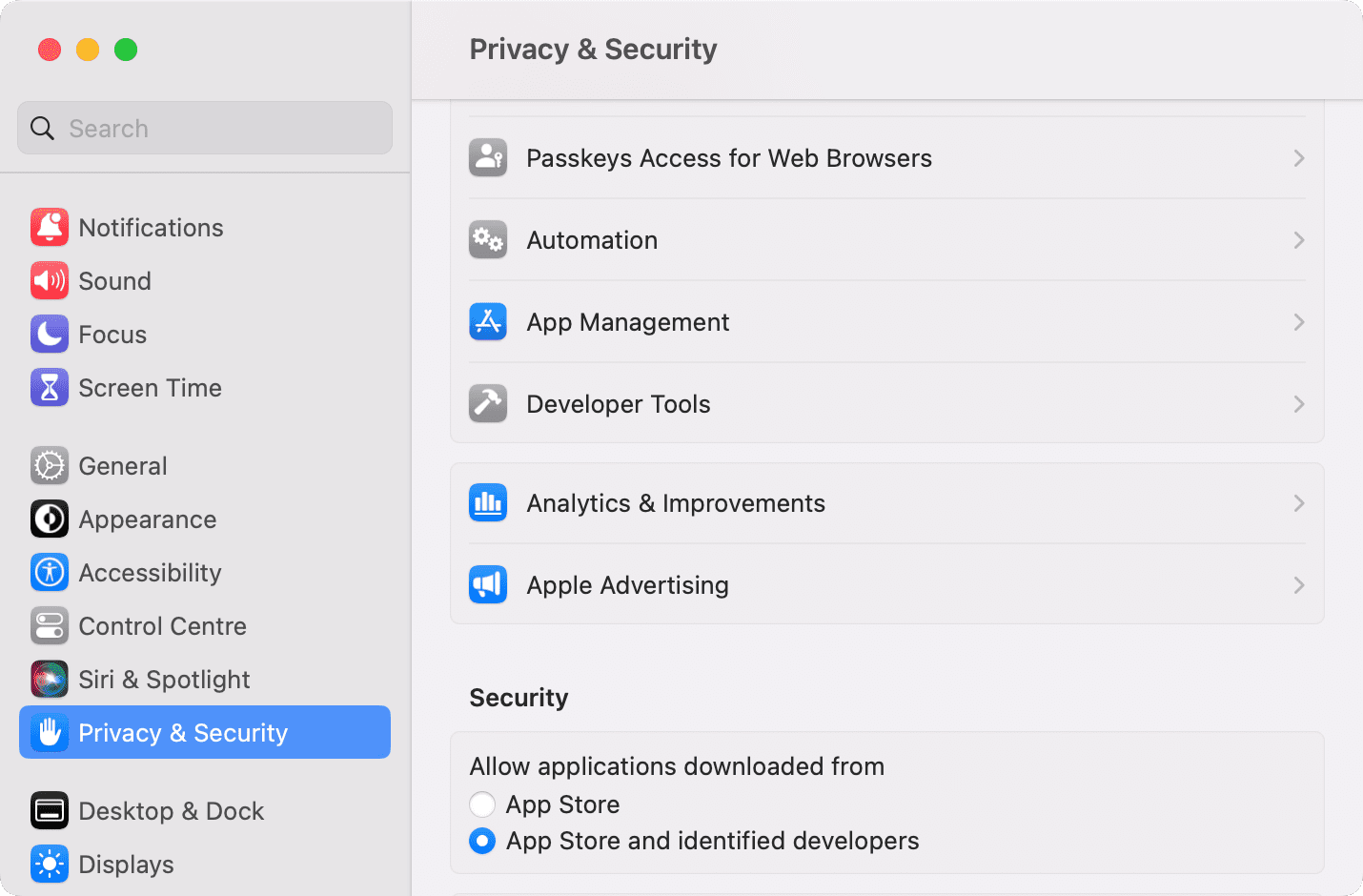Open Apple Advertising row chevron

pos(1299,585)
